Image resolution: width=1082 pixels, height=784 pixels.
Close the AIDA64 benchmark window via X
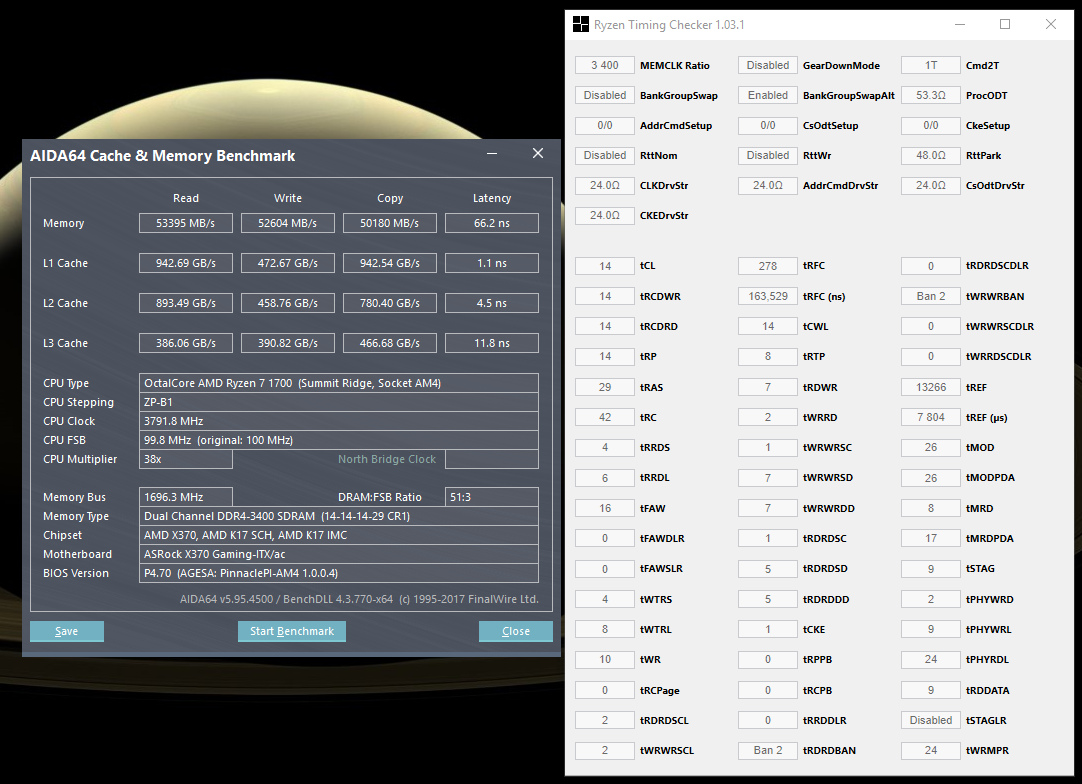pyautogui.click(x=538, y=153)
